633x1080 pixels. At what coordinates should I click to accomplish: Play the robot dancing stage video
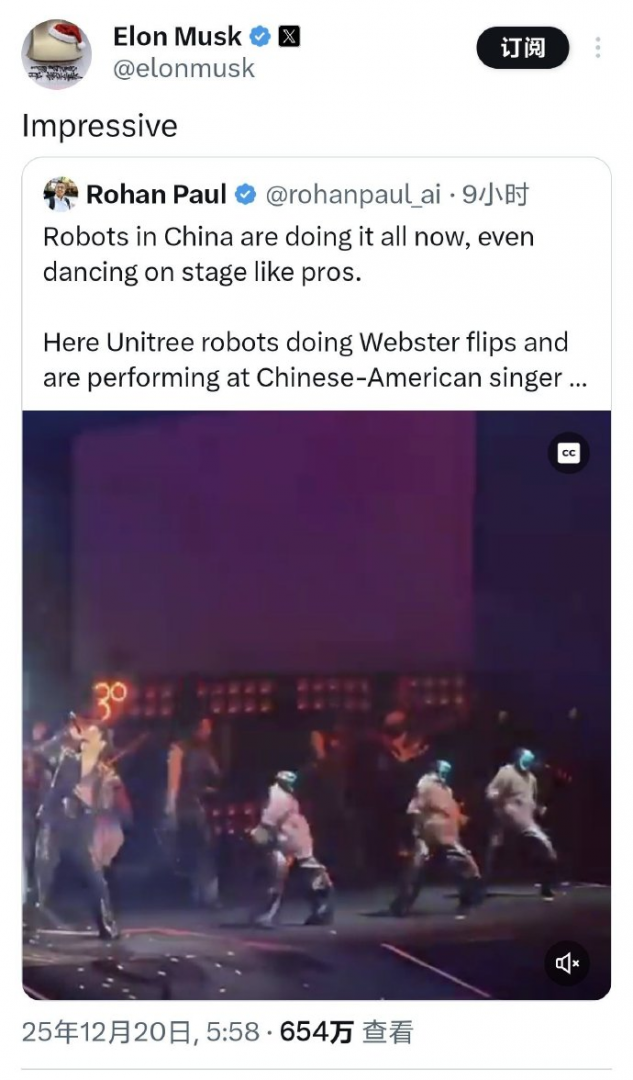coord(316,705)
